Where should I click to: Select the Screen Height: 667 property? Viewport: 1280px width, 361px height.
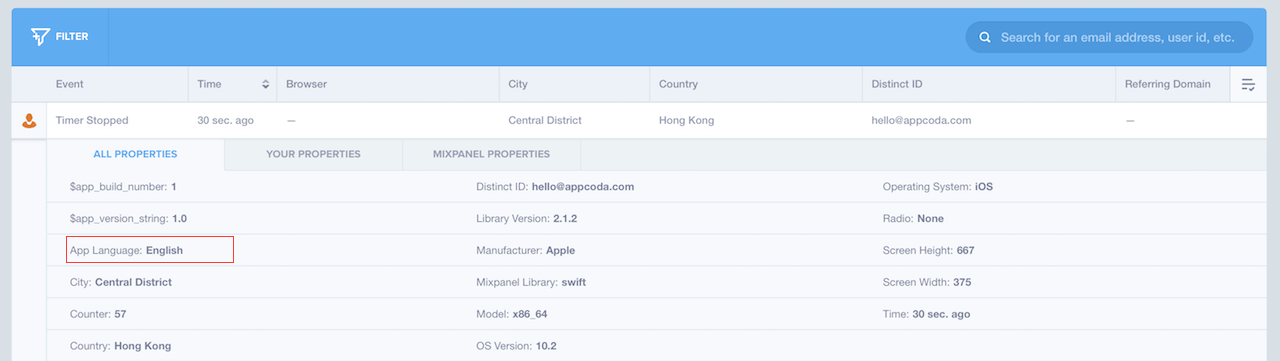click(928, 250)
